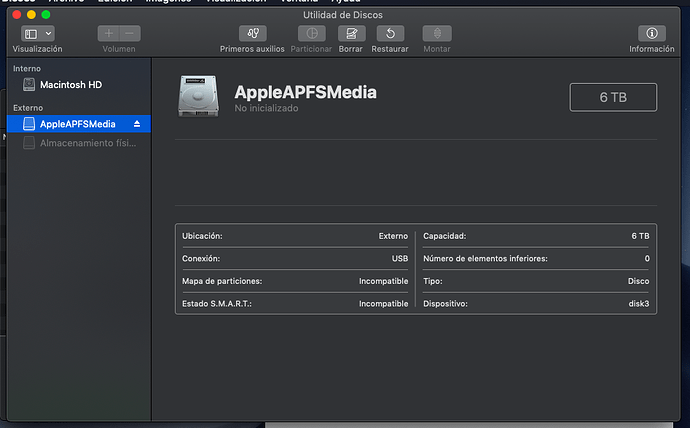
Task: Click the 'disk3' device value
Action: (x=639, y=304)
